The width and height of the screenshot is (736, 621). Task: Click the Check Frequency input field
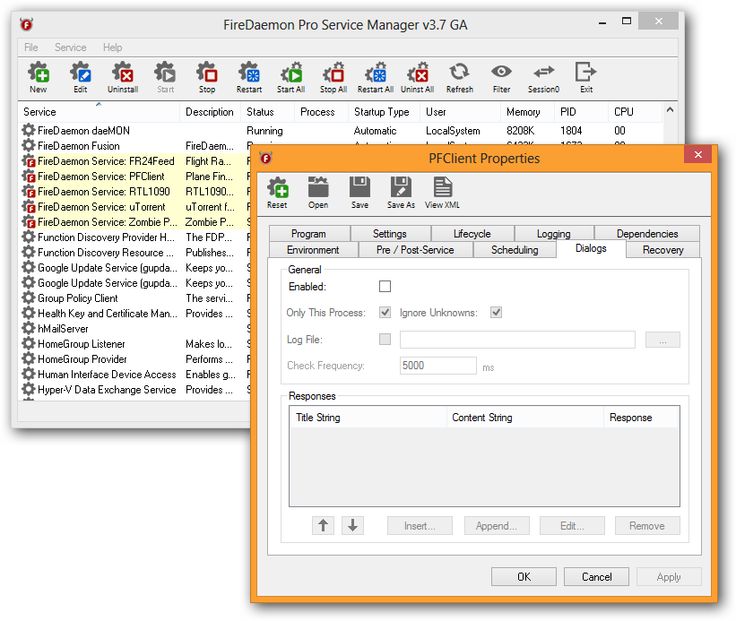pos(438,366)
